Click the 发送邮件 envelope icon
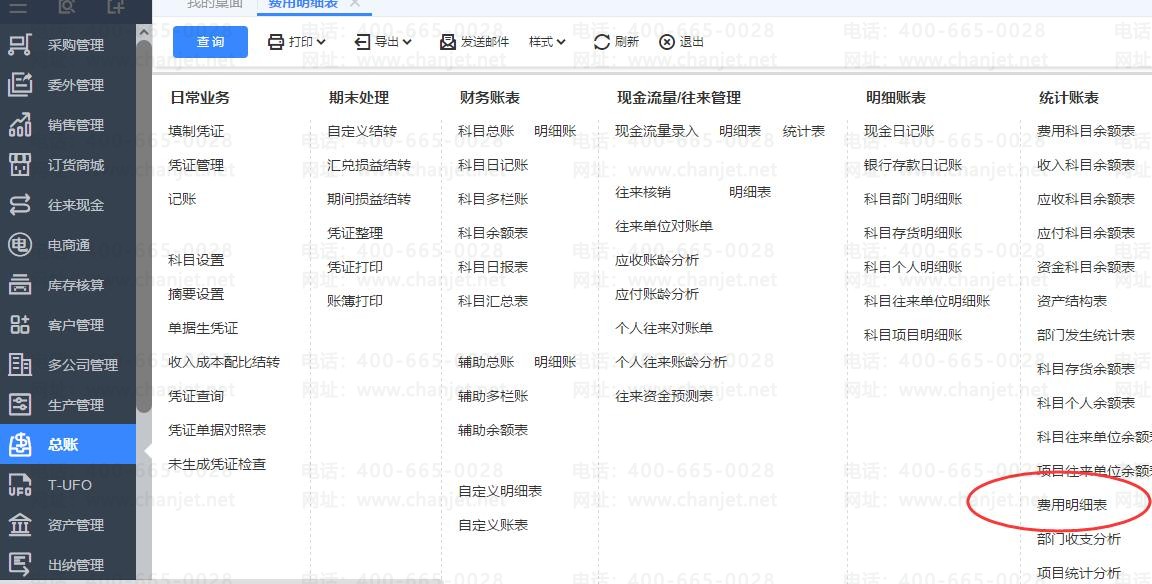Screen dimensions: 1152x584 click(449, 42)
